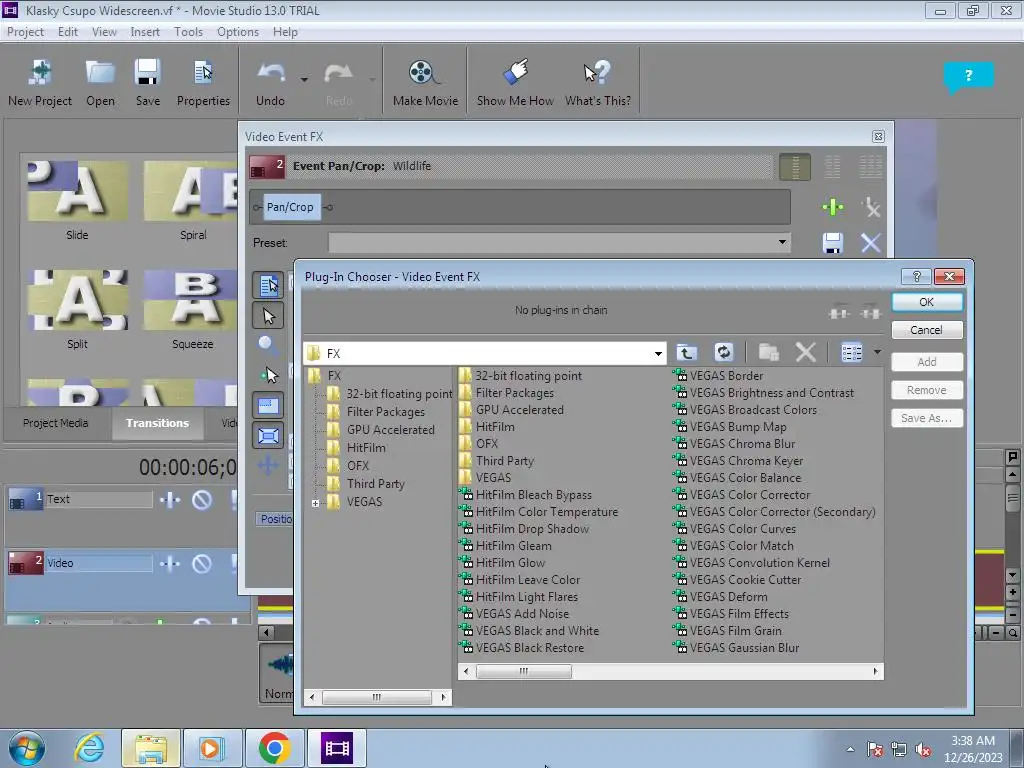Select the Normal Edit arrow tool in Pan/Crop
The height and width of the screenshot is (768, 1024).
click(268, 316)
